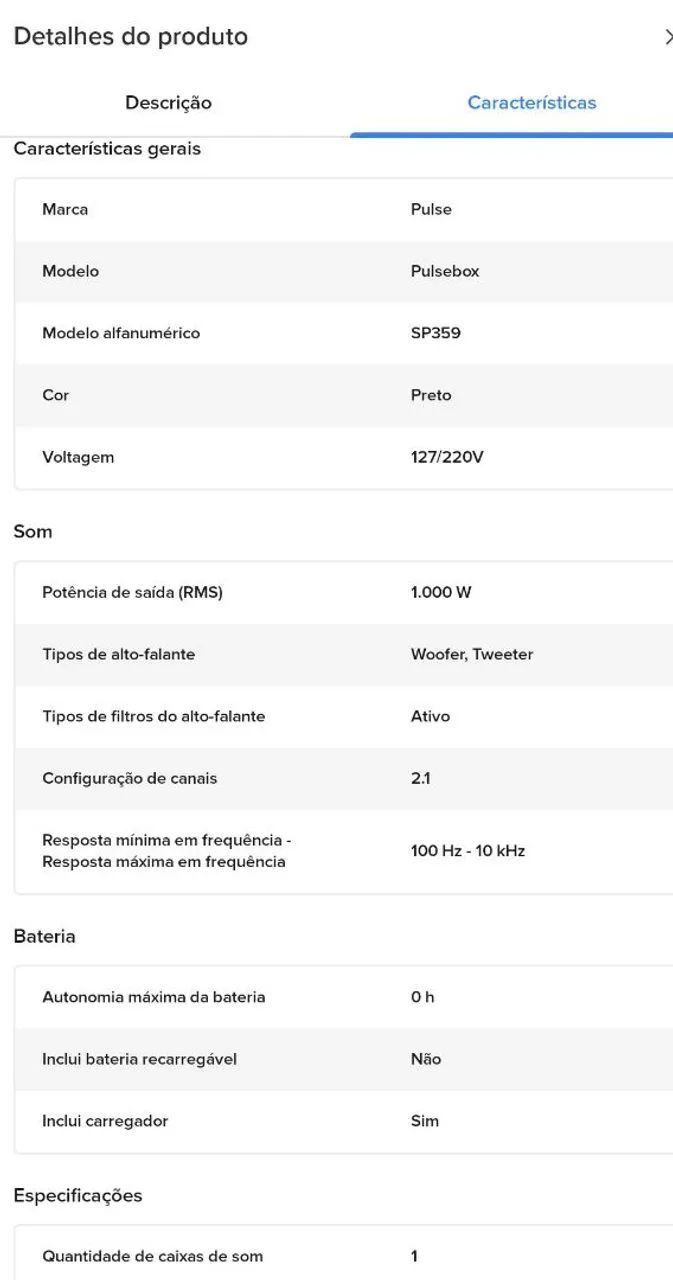The image size is (673, 1280).
Task: Click the Autonomia máxima da bateria row
Action: pos(344,998)
